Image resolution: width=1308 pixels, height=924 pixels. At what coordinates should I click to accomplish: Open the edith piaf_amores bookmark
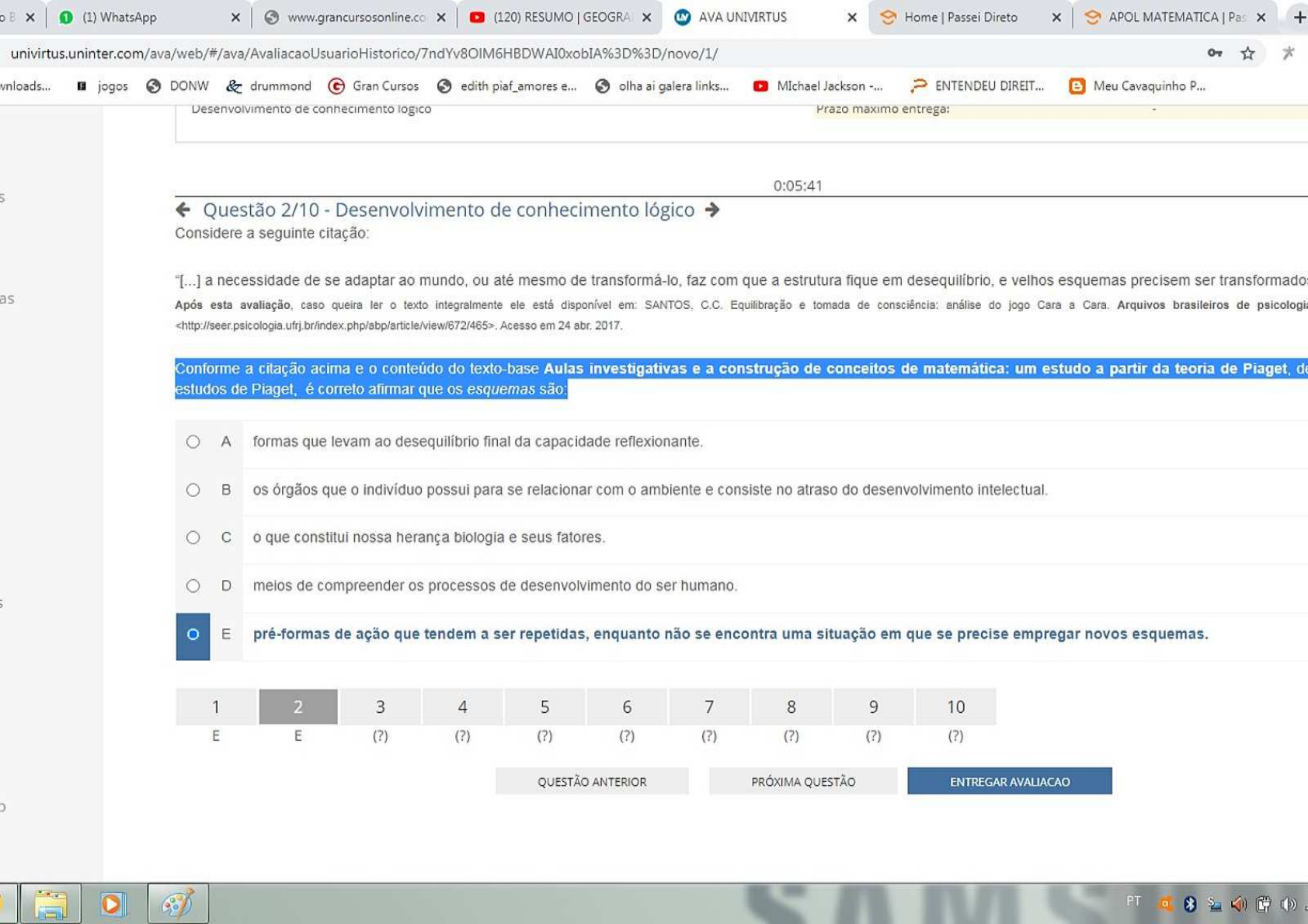(x=507, y=86)
